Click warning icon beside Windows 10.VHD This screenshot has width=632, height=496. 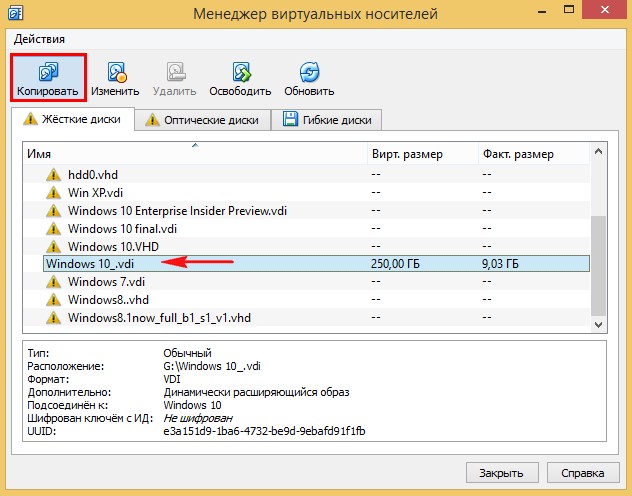click(53, 246)
